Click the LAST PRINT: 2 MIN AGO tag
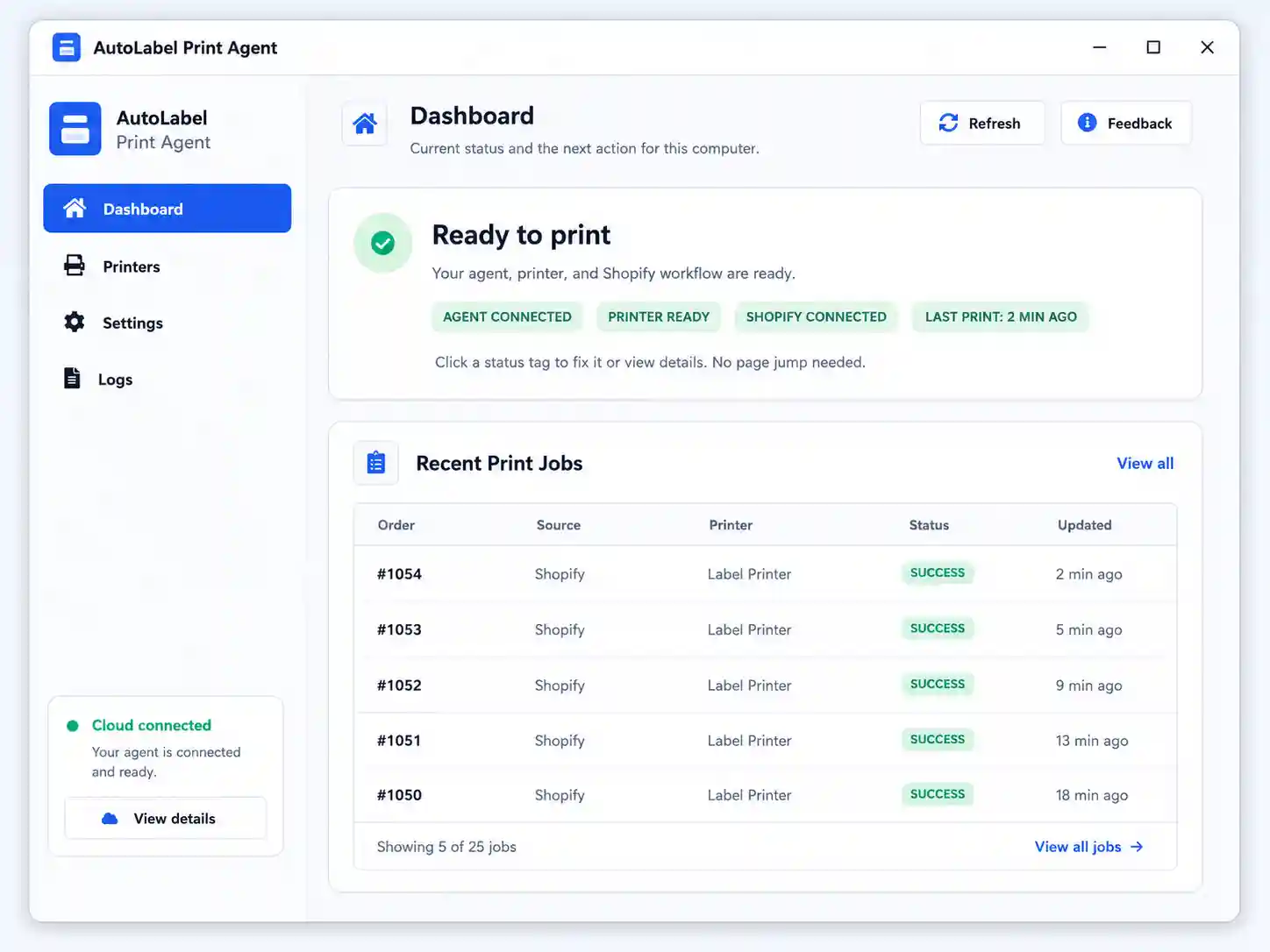Viewport: 1270px width, 952px height. pyautogui.click(x=1001, y=317)
